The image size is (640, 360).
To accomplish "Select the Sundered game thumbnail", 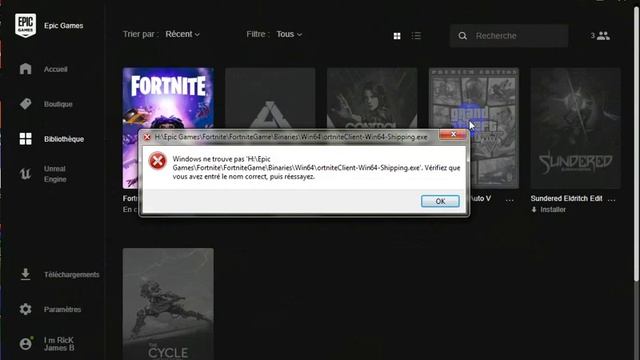I will 576,128.
